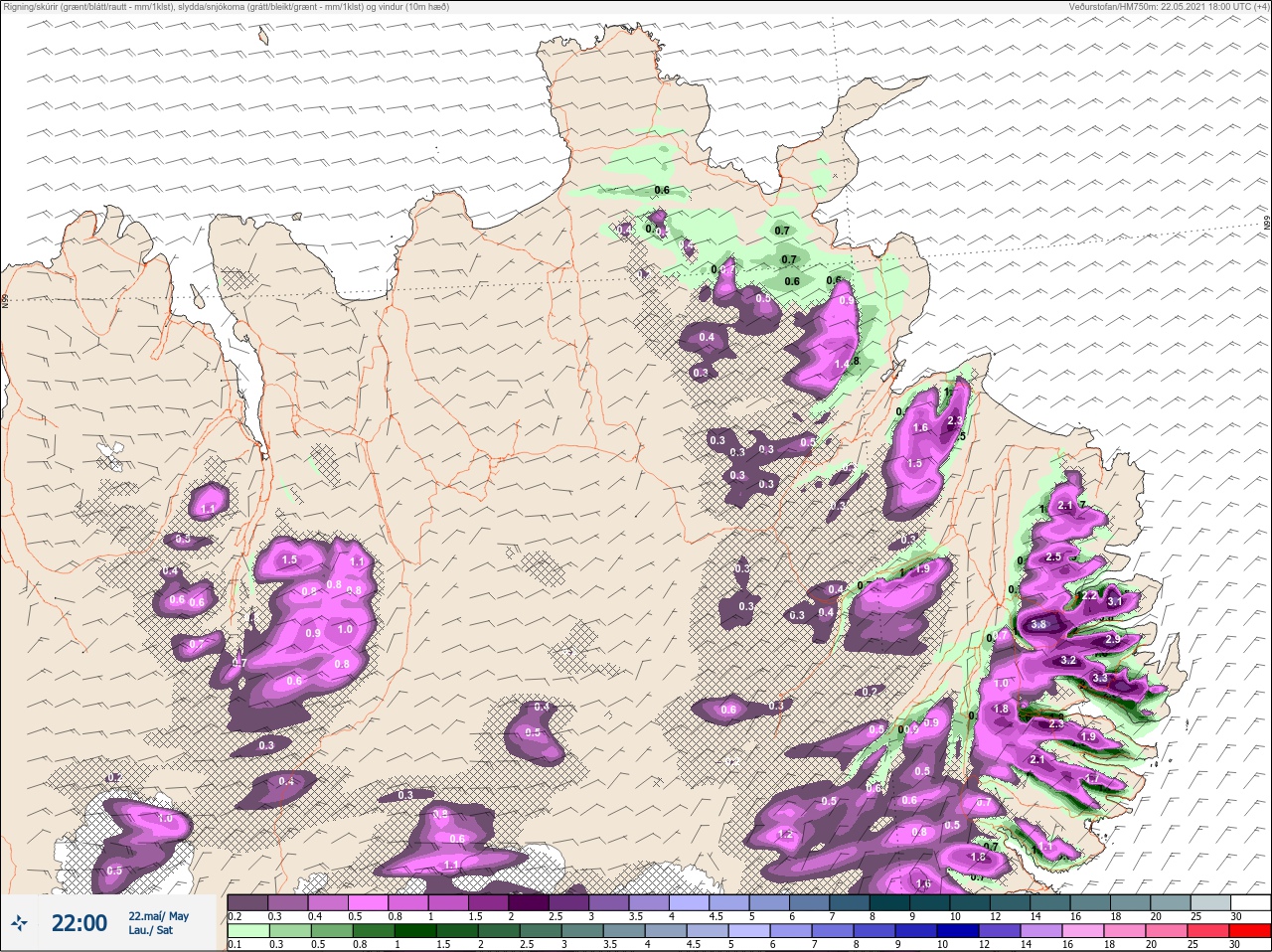Click the 2.5 precipitation value on the map
The height and width of the screenshot is (952, 1272).
(x=1054, y=557)
